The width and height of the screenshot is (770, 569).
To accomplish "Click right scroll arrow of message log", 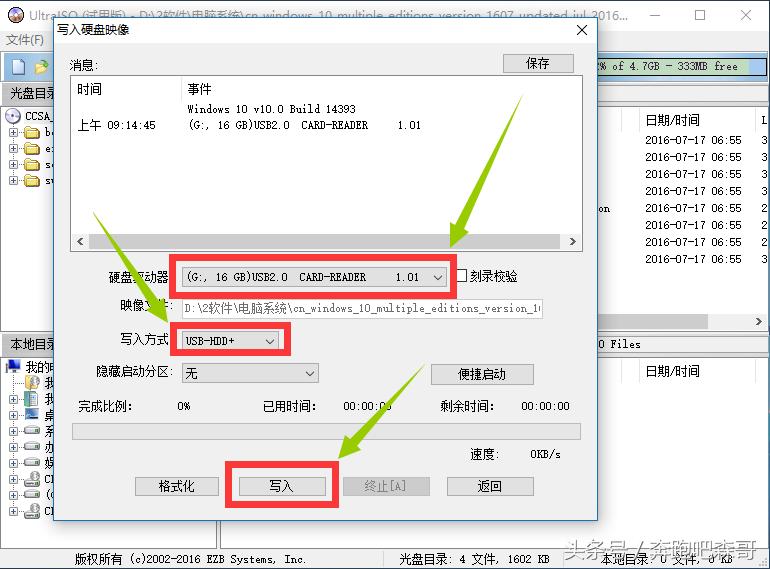I will pos(572,241).
